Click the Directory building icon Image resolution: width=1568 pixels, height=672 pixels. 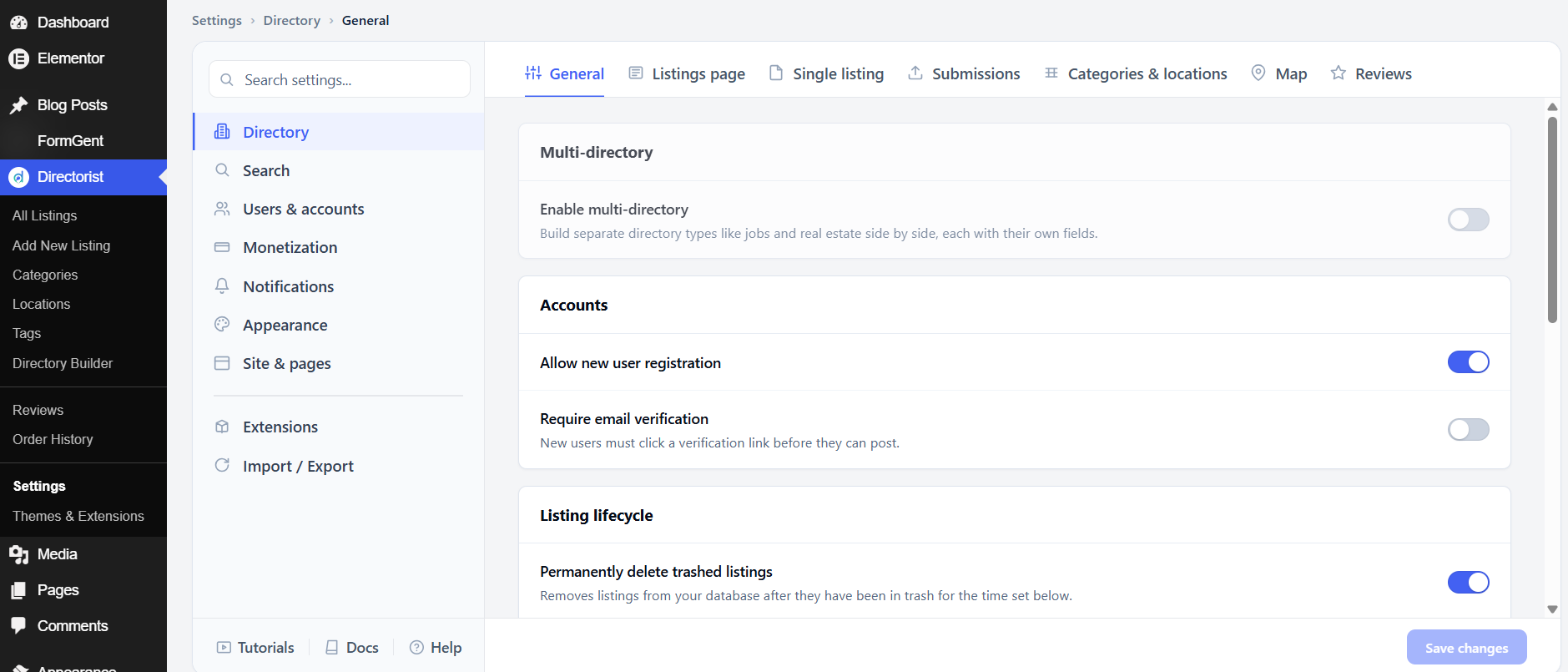coord(222,132)
